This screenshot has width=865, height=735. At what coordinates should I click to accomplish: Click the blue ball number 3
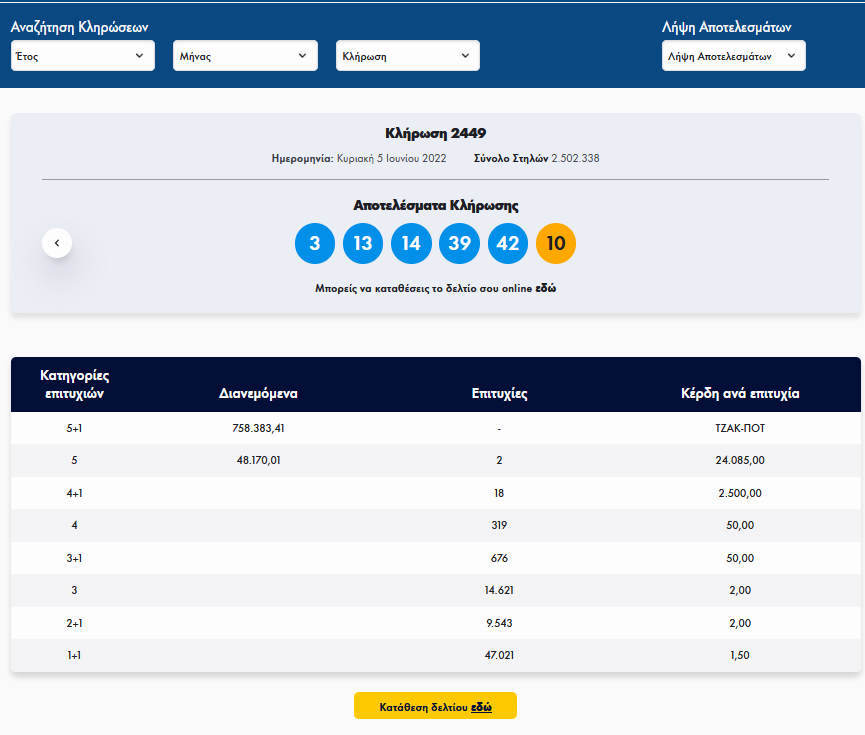[314, 244]
